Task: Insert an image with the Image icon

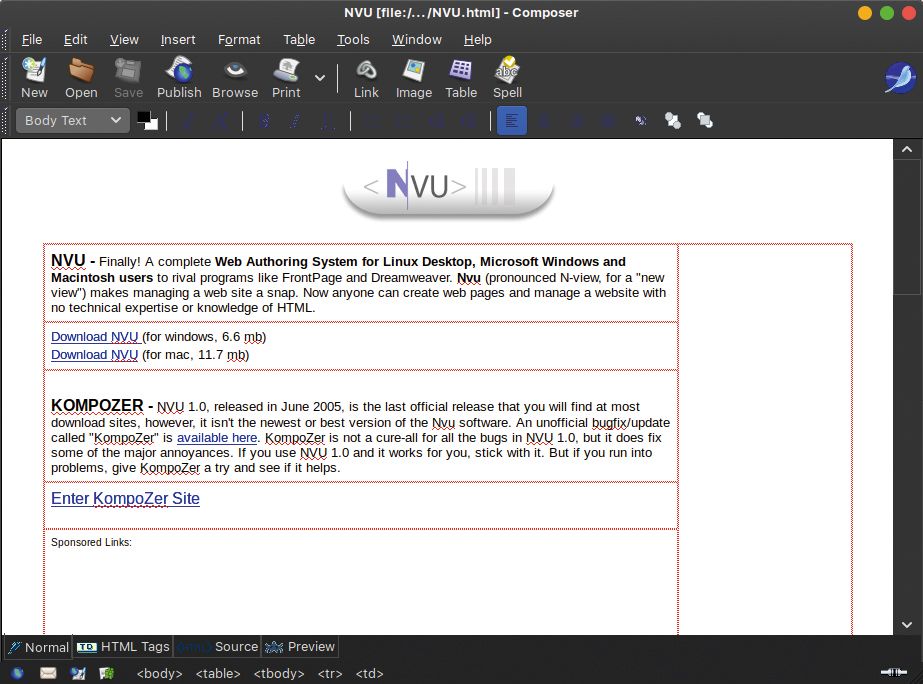Action: point(413,77)
